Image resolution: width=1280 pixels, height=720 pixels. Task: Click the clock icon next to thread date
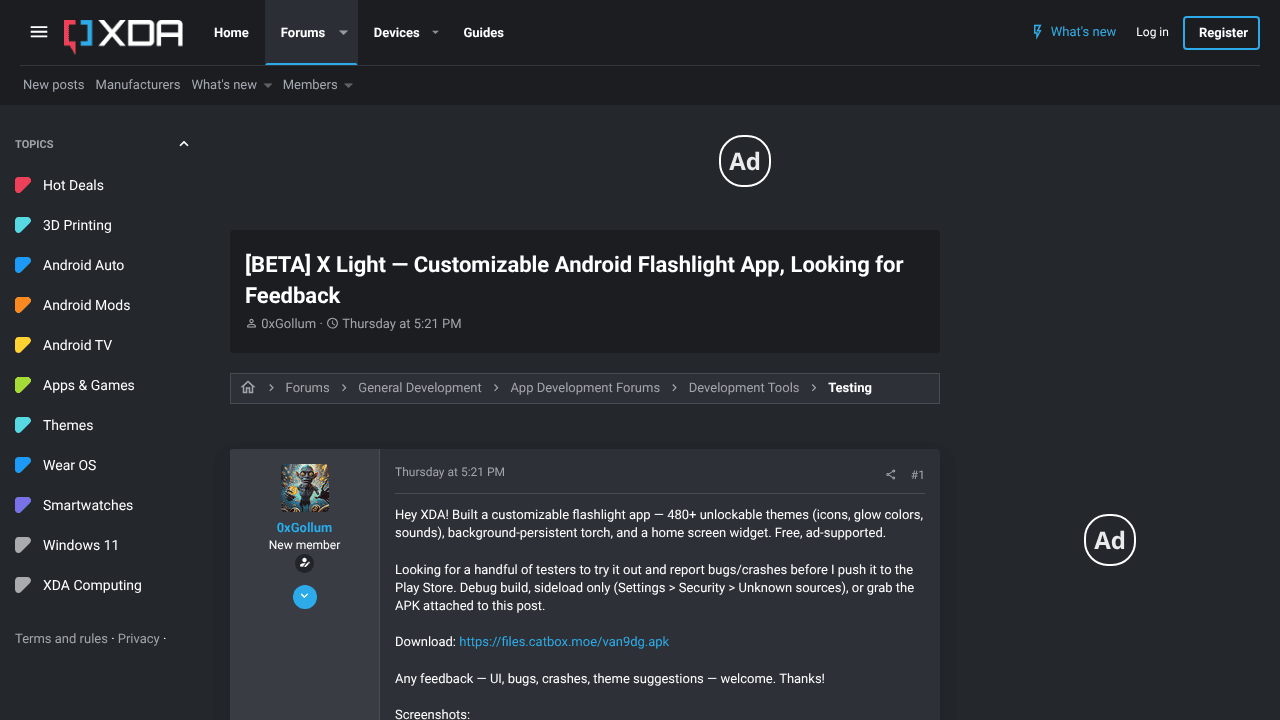(333, 324)
